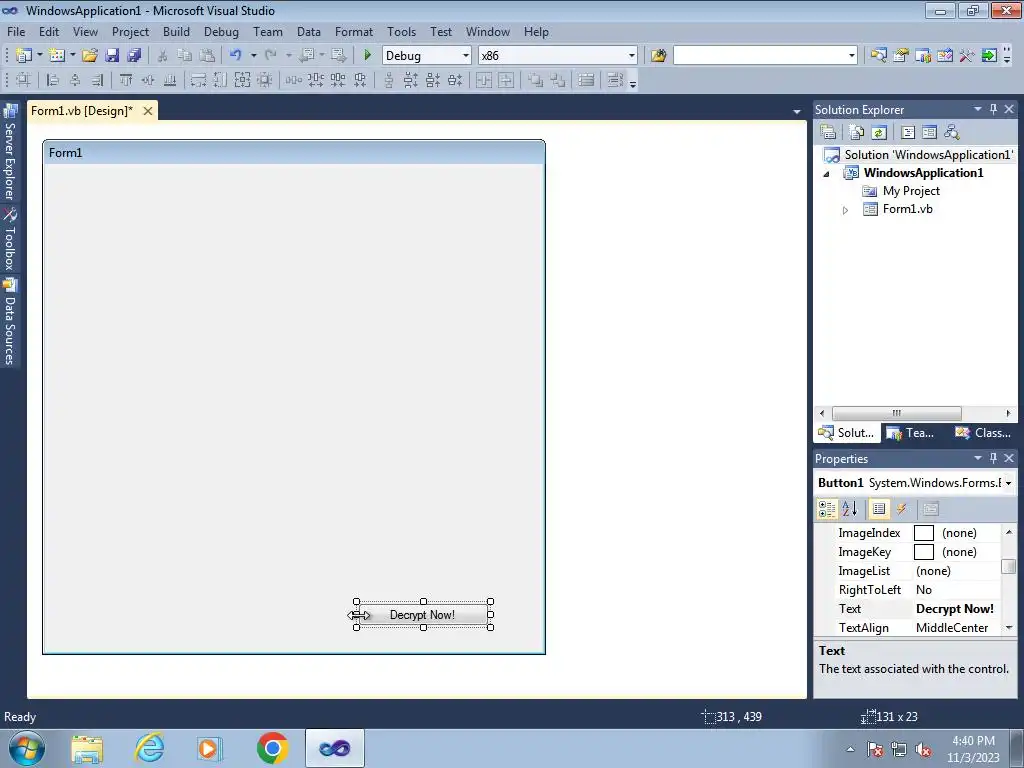This screenshot has width=1024, height=768.
Task: Open the Format menu
Action: pos(354,31)
